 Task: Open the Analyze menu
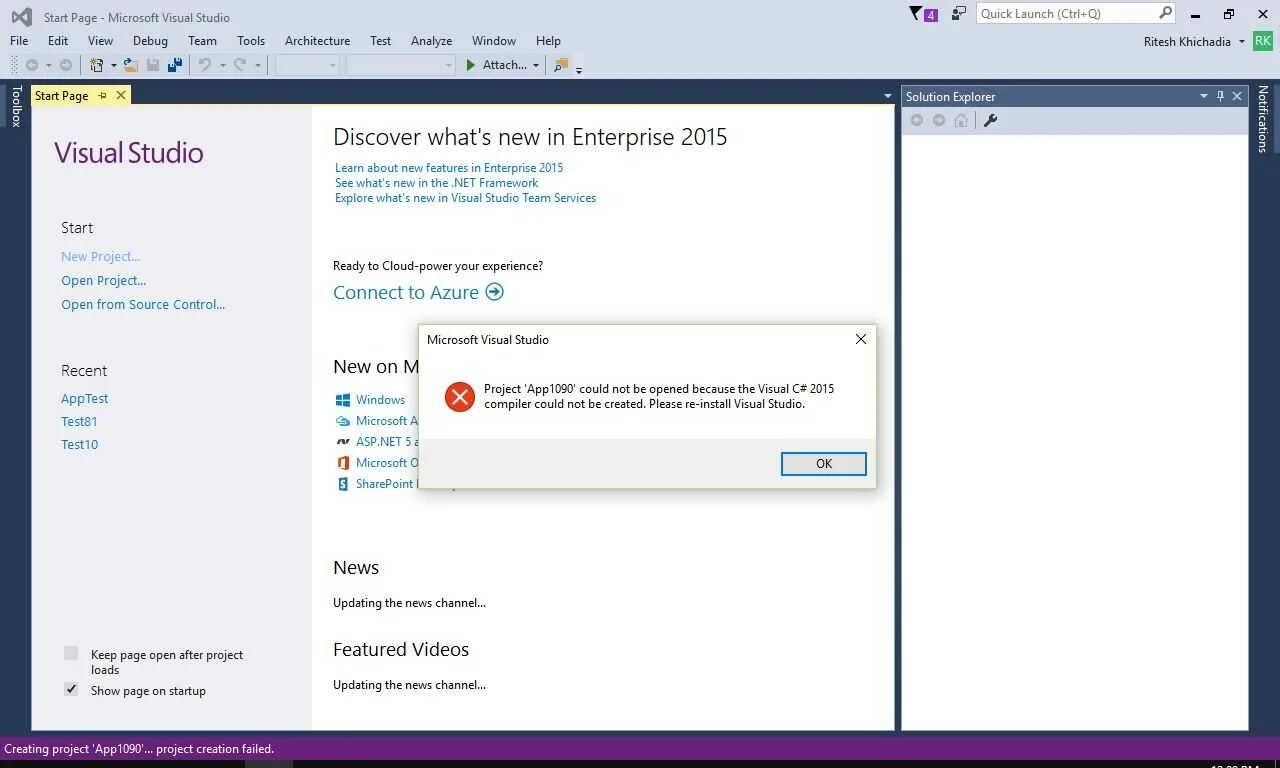[x=431, y=41]
